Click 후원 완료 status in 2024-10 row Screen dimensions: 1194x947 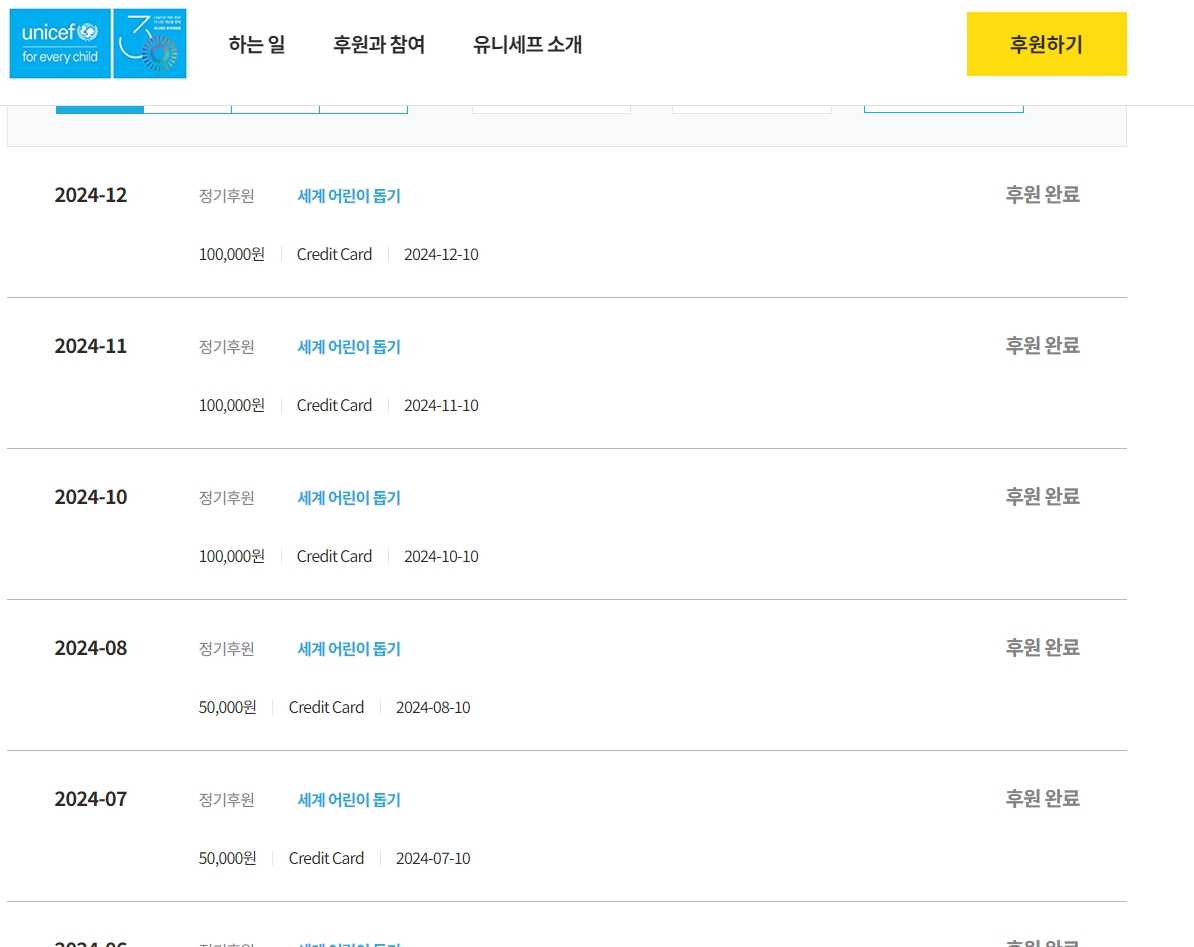coord(1042,497)
